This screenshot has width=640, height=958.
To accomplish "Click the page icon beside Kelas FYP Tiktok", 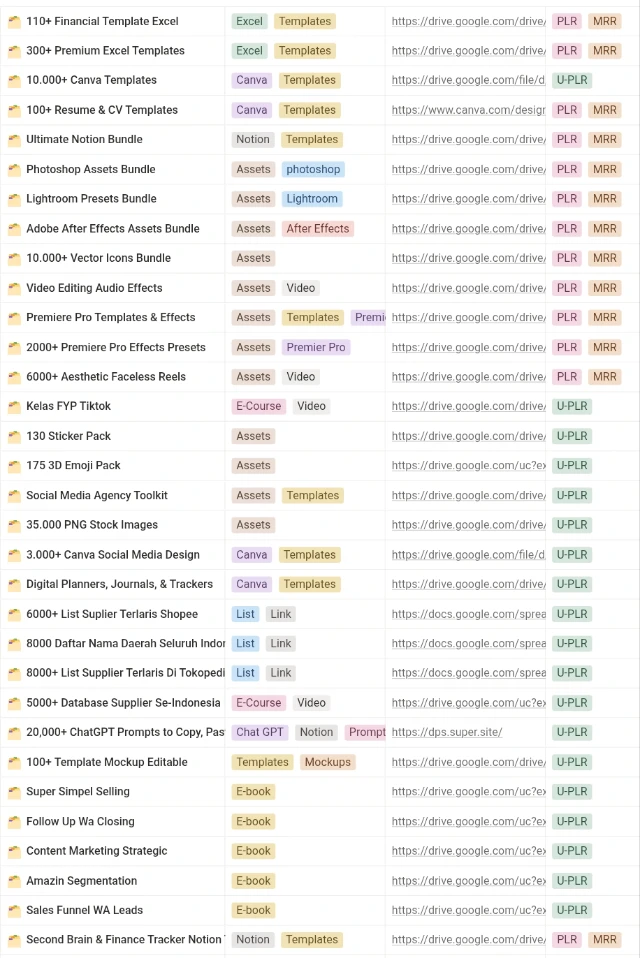I will click(x=14, y=406).
